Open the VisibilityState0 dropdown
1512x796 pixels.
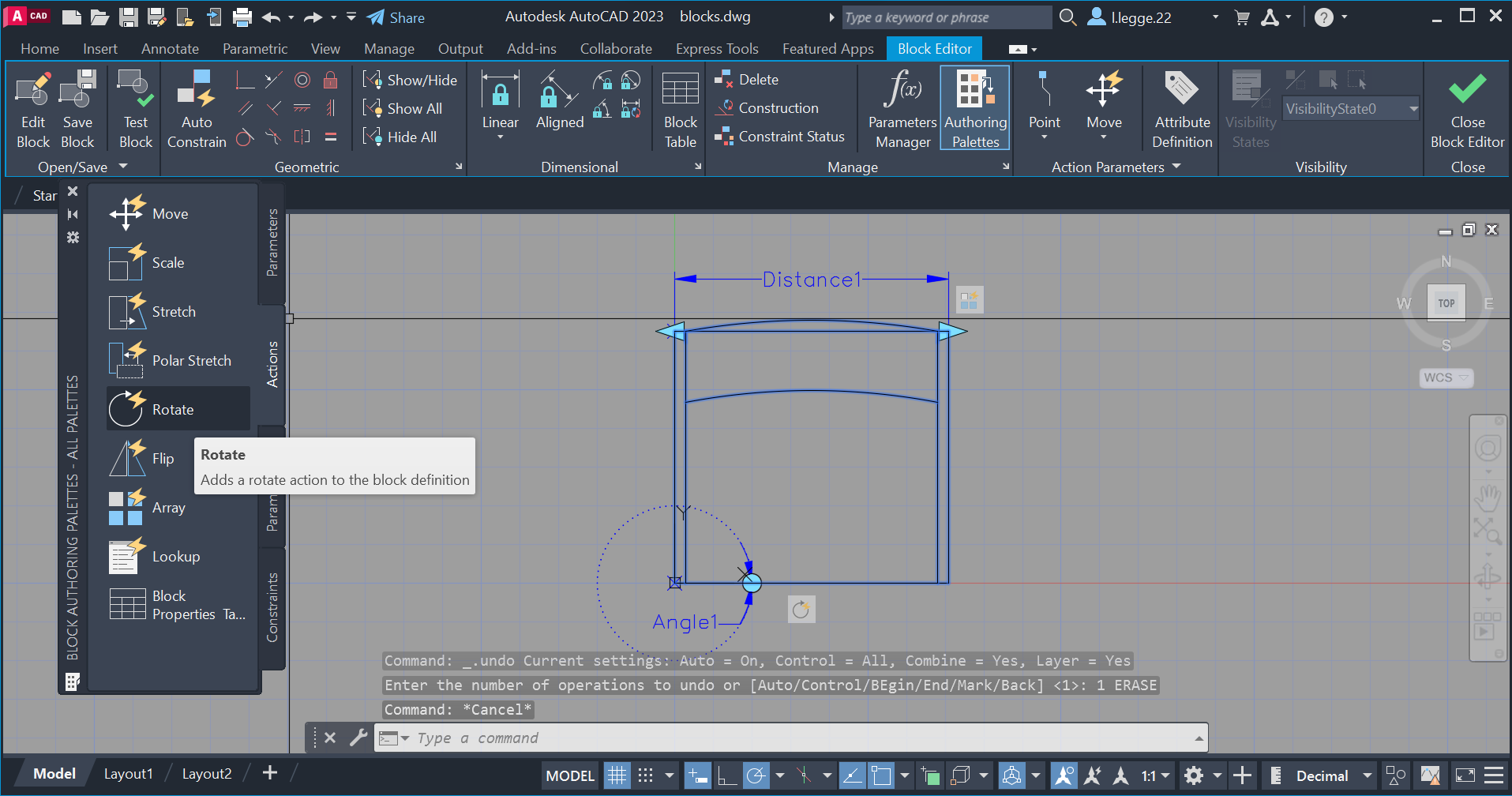1351,109
